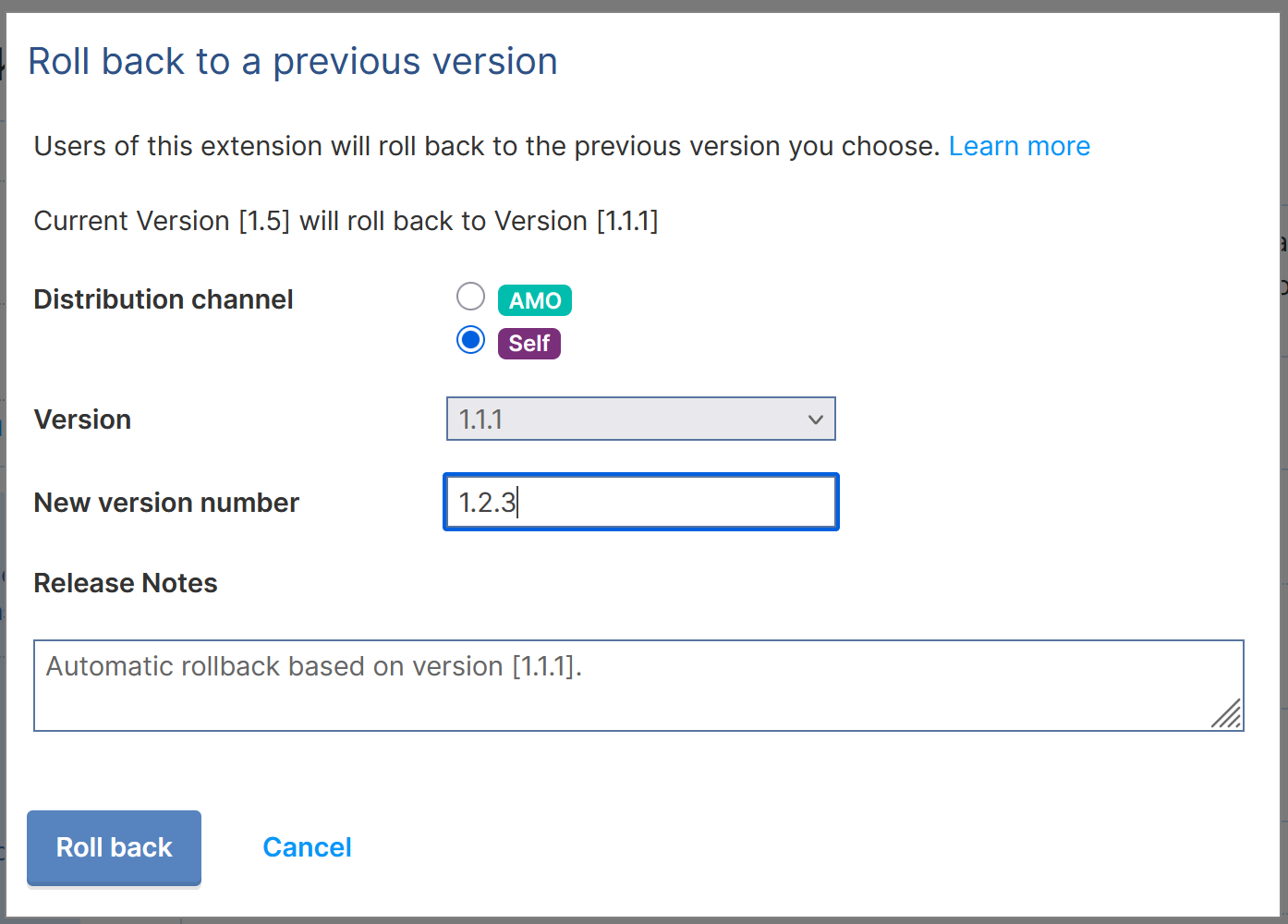Image resolution: width=1288 pixels, height=924 pixels.
Task: Open the Learn more link
Action: coord(1019,145)
